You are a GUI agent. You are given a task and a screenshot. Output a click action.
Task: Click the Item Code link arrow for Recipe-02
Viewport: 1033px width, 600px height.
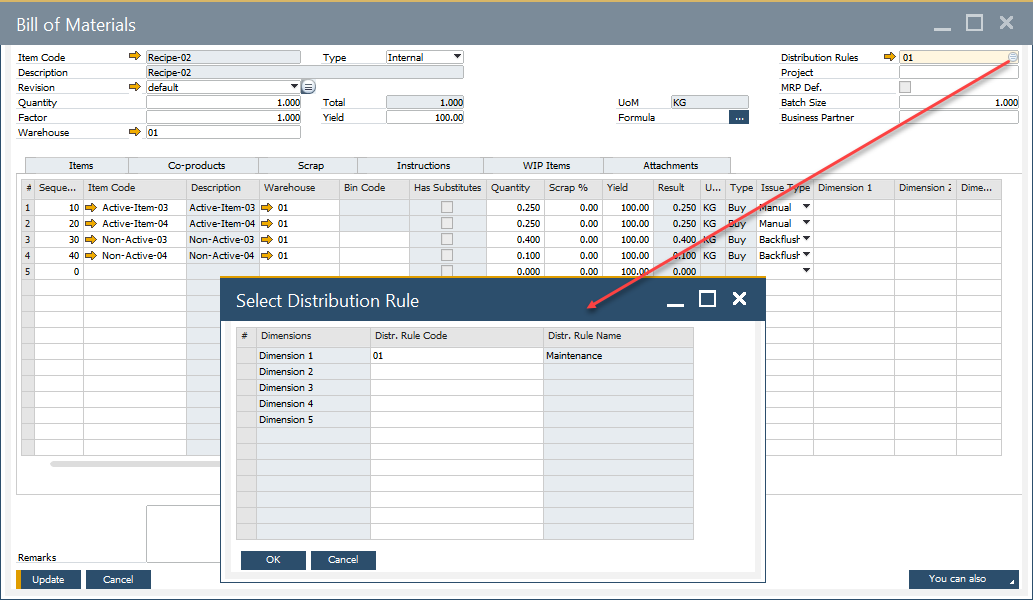point(135,57)
